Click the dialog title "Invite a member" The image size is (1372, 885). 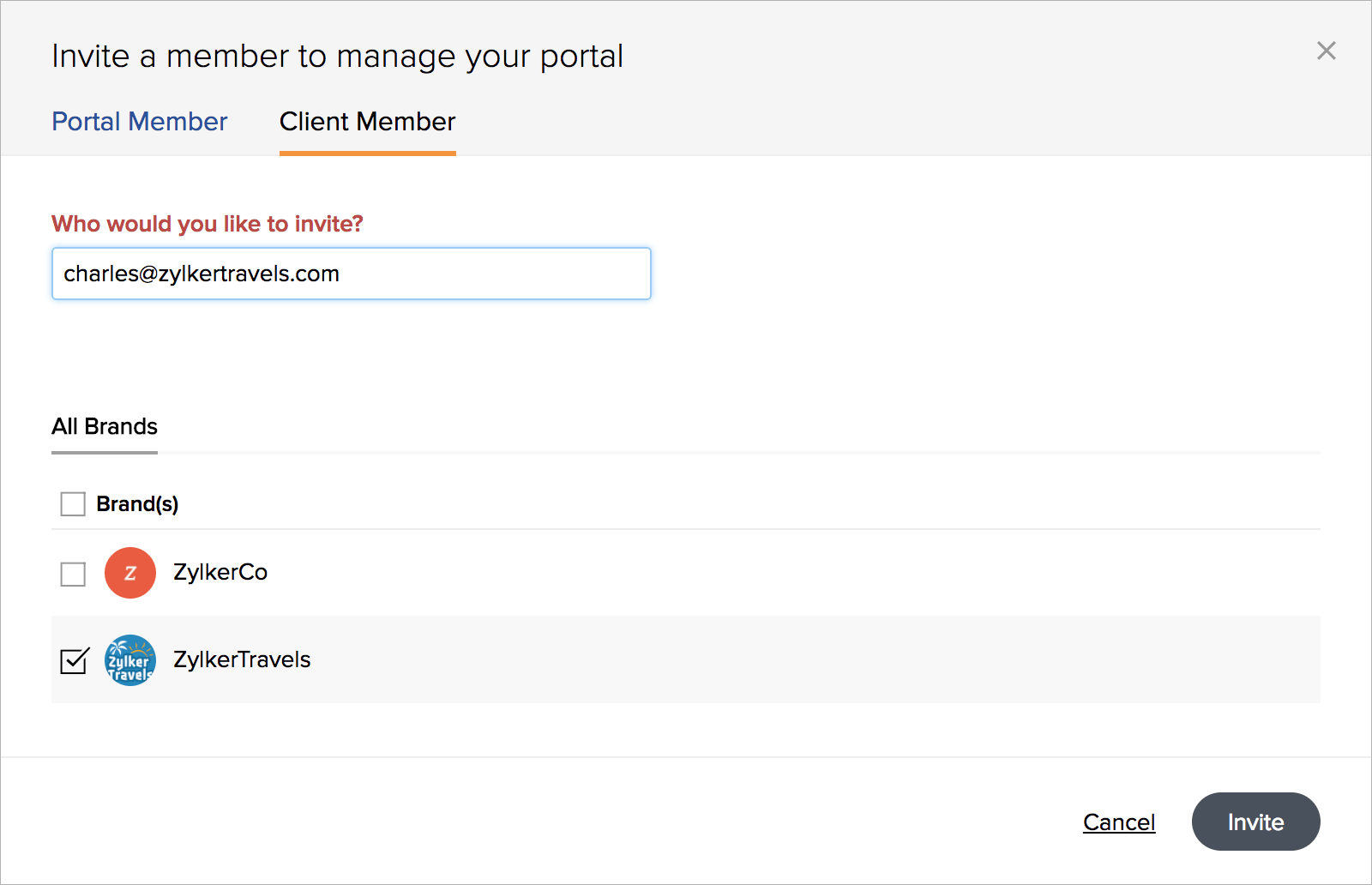click(337, 57)
